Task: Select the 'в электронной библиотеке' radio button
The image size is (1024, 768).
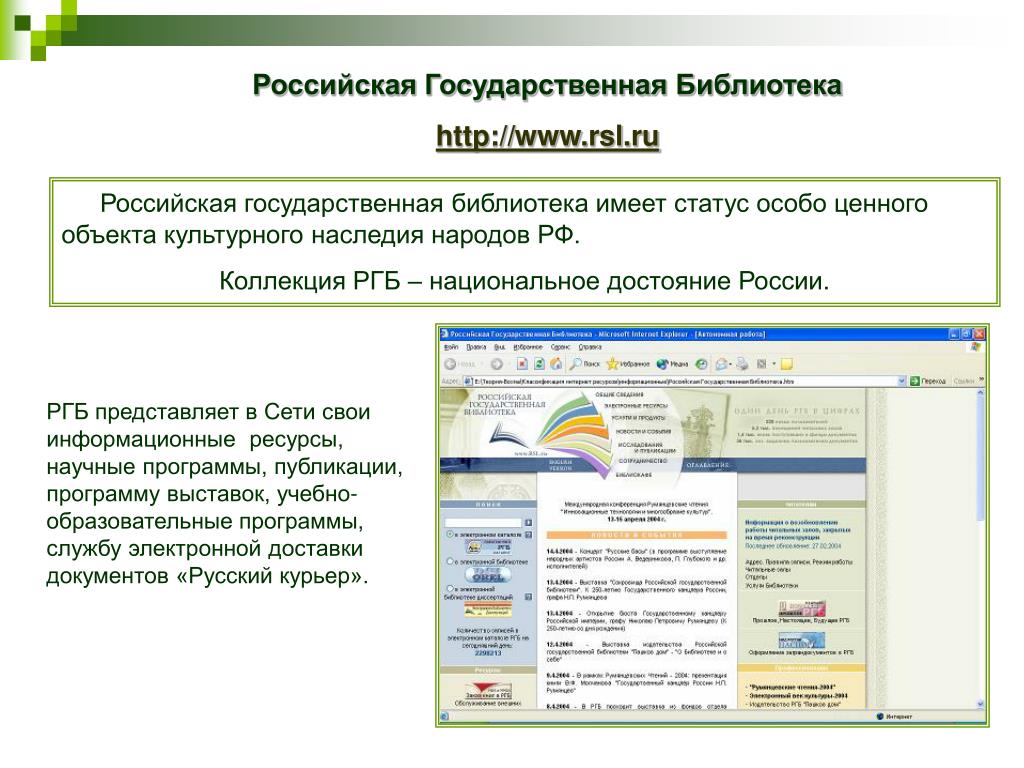Action: (x=450, y=561)
